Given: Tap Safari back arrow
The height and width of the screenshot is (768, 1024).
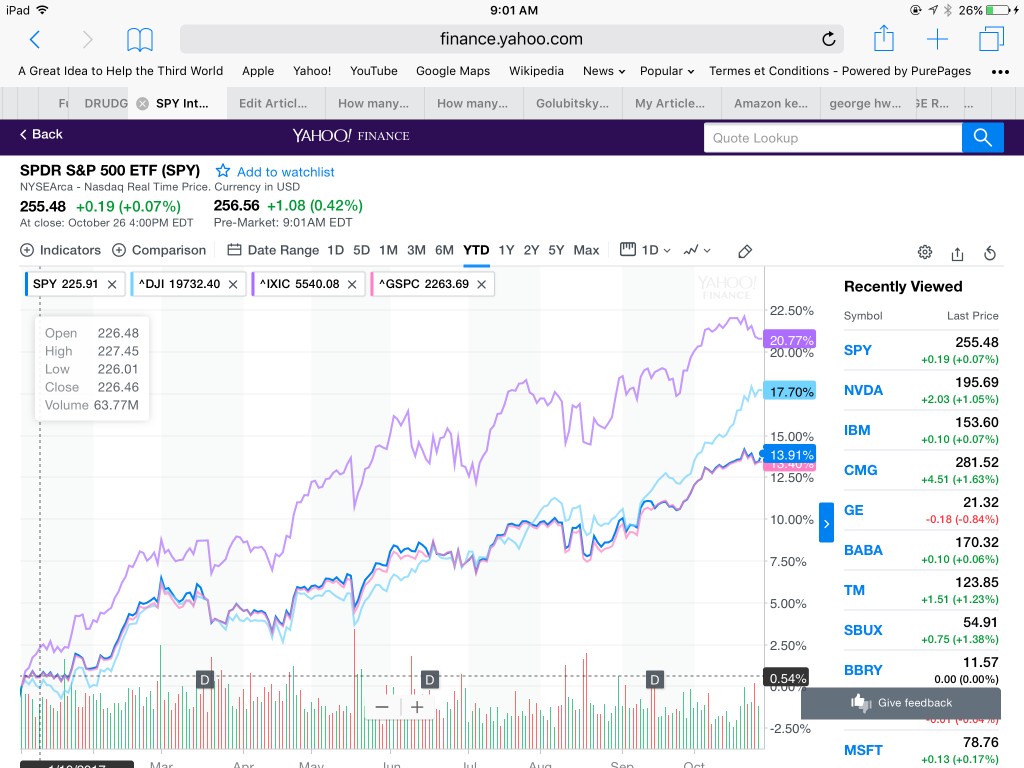Looking at the screenshot, I should pyautogui.click(x=35, y=39).
